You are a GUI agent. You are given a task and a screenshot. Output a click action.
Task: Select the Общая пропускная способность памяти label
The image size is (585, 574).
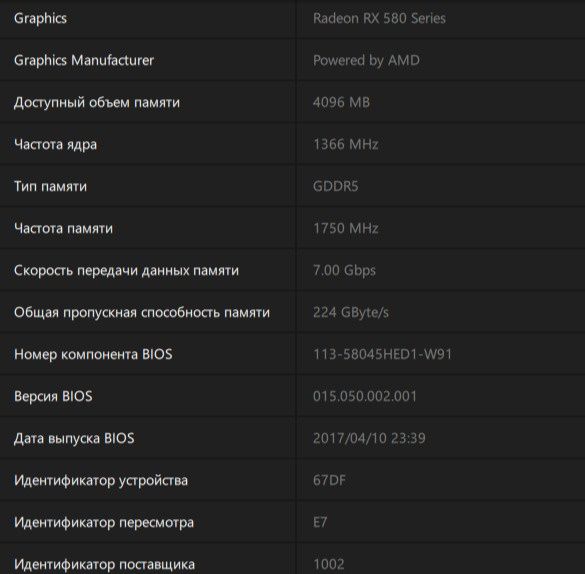(142, 313)
